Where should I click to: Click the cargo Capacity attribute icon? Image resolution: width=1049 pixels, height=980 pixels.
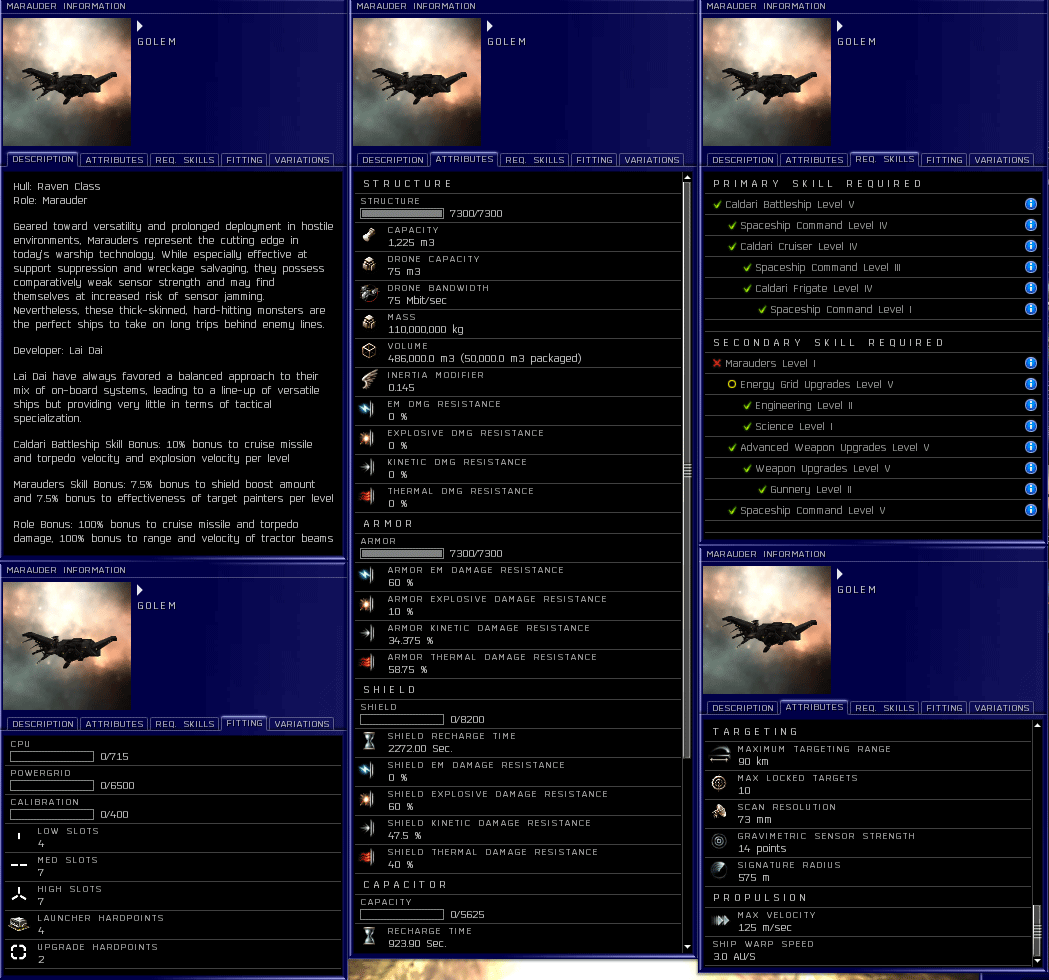pyautogui.click(x=369, y=235)
